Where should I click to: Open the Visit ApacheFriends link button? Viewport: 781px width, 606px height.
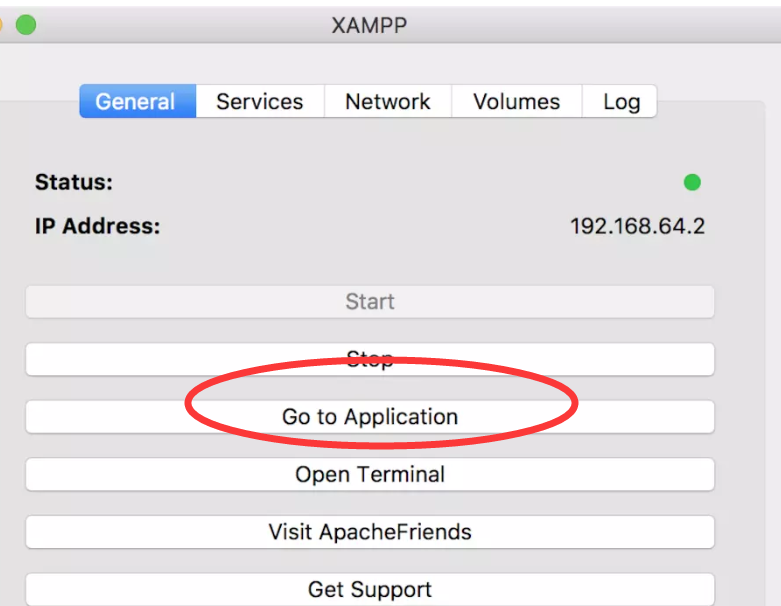click(x=370, y=532)
